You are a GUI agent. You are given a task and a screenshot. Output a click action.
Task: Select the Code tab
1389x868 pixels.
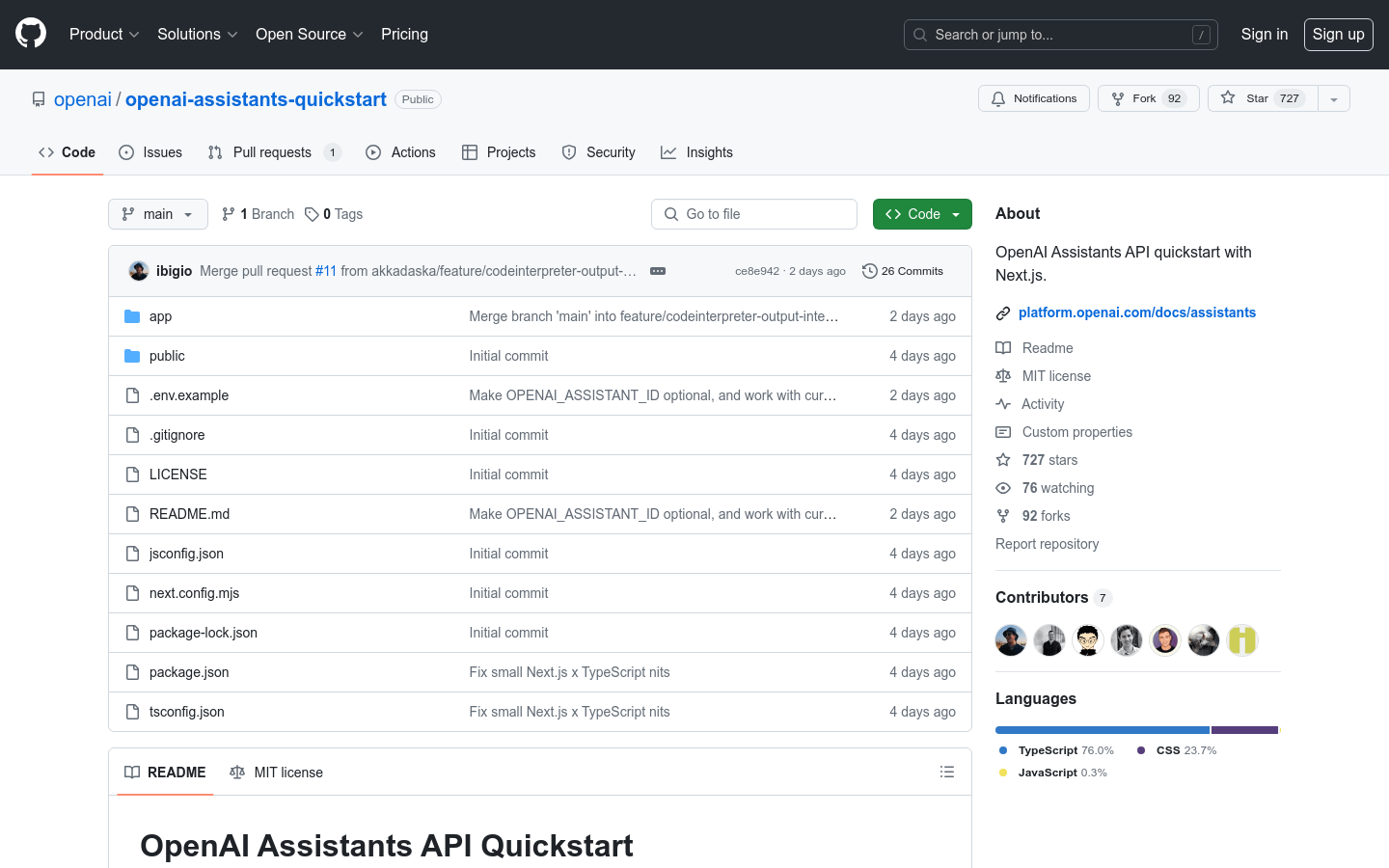(x=67, y=152)
